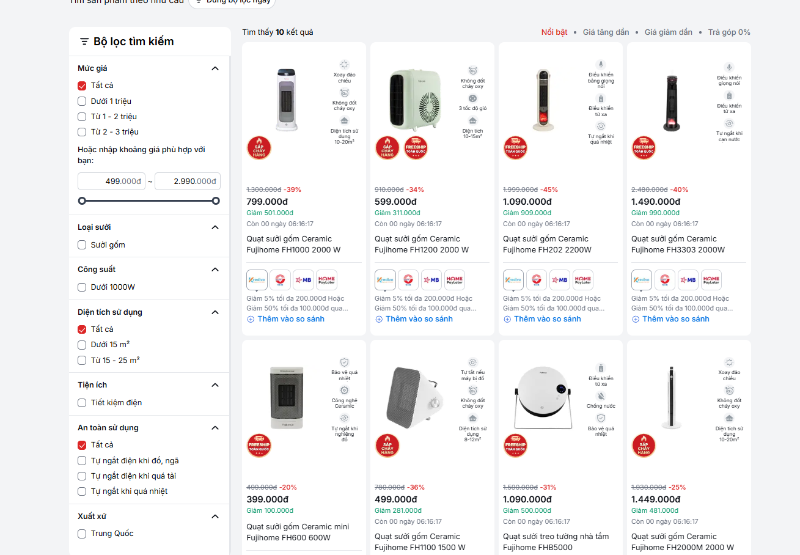Click the fire badge on the FH2000M product
The image size is (800, 555).
pos(644,445)
